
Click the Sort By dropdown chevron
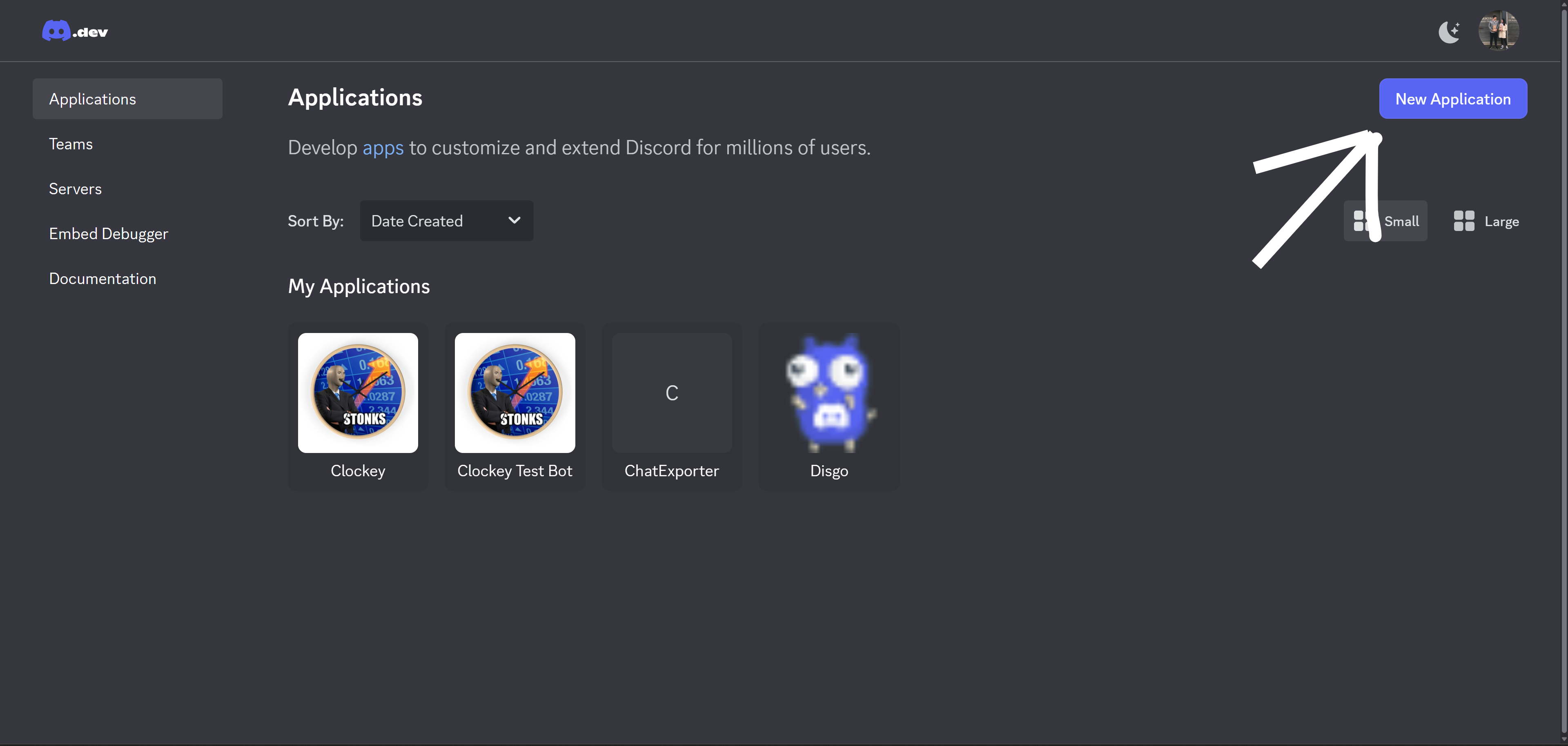tap(514, 220)
